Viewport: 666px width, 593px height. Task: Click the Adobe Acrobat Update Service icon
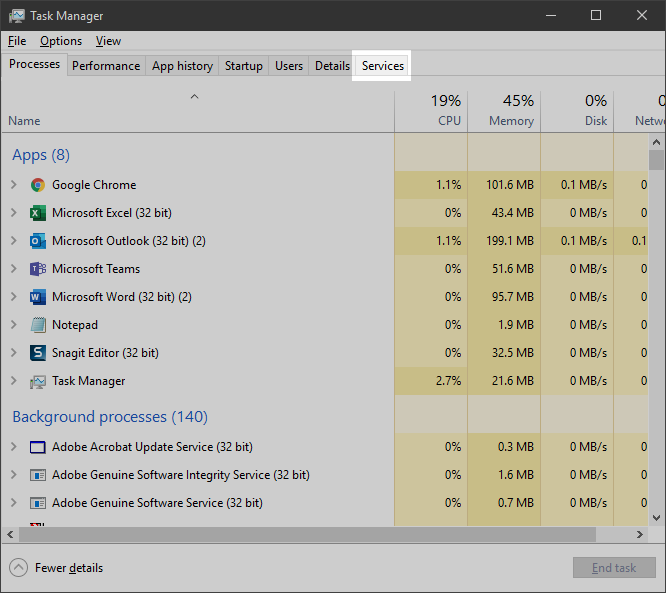(x=38, y=447)
